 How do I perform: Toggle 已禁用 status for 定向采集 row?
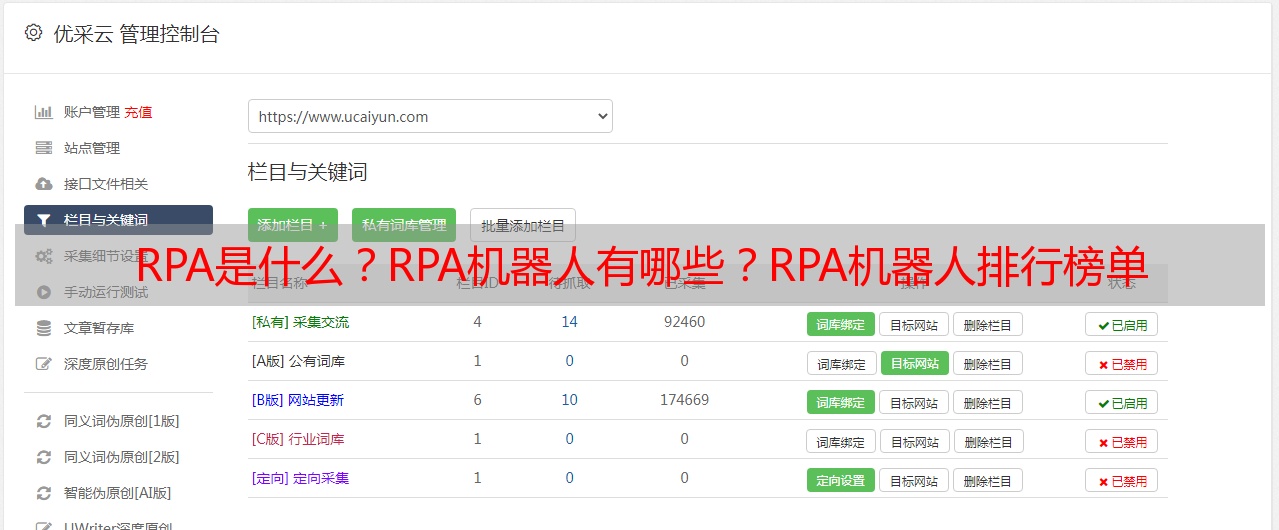click(x=1121, y=480)
